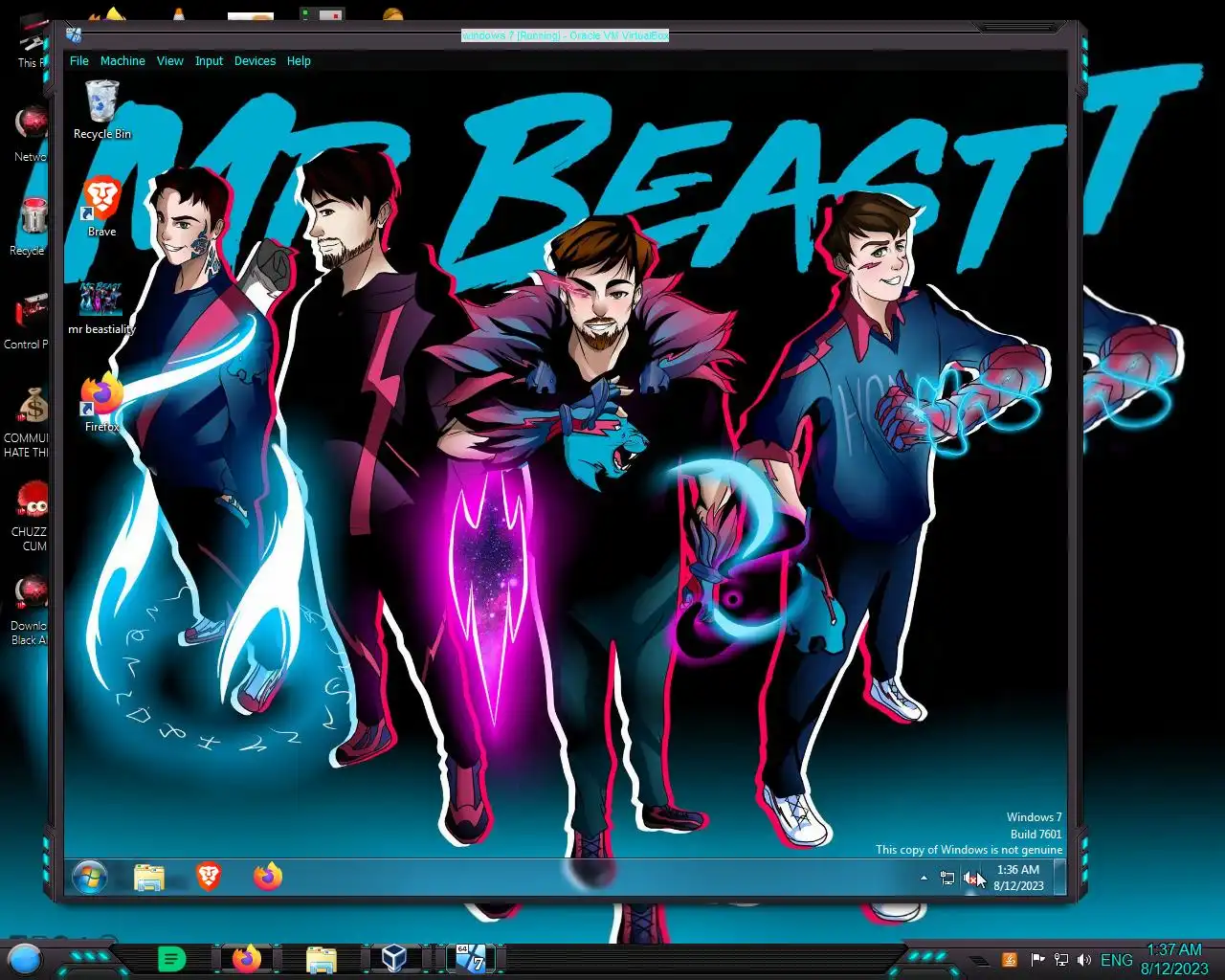The height and width of the screenshot is (980, 1225).
Task: Open the host clock showing 1:37 AM
Action: pos(1174,959)
